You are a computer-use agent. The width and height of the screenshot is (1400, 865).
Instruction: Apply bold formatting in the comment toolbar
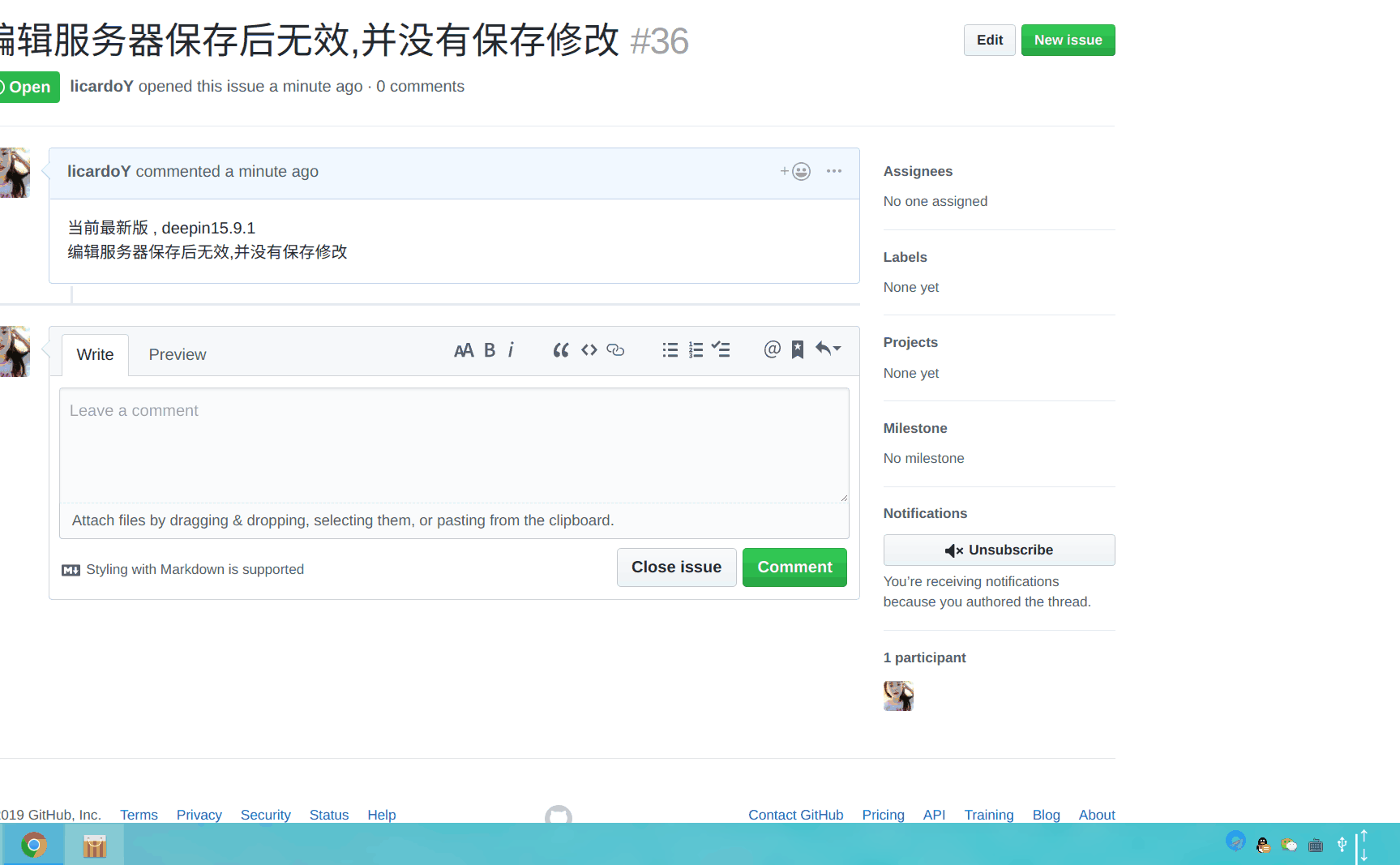click(490, 349)
